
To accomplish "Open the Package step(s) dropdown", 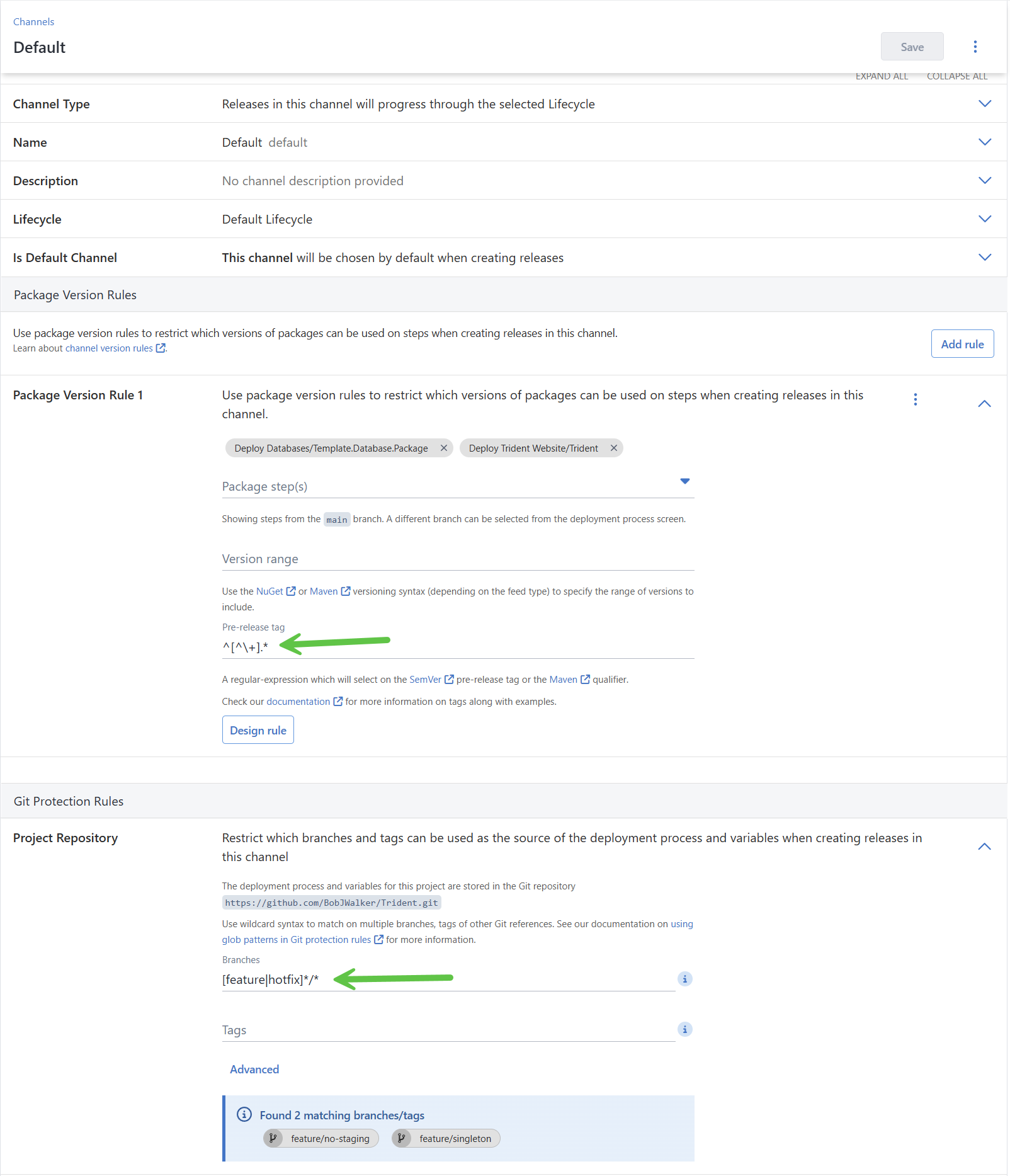I will click(684, 481).
